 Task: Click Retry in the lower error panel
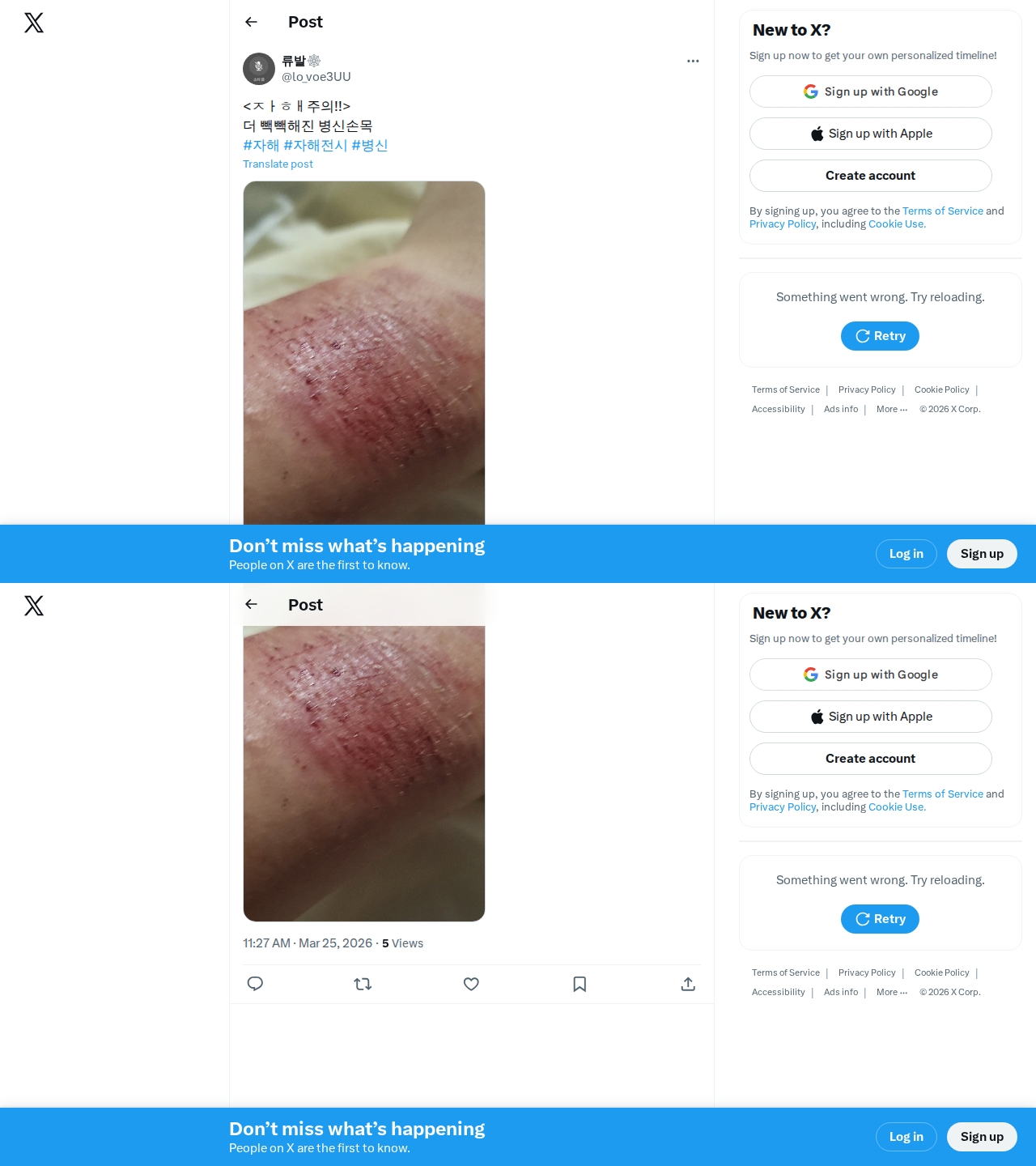[x=880, y=919]
